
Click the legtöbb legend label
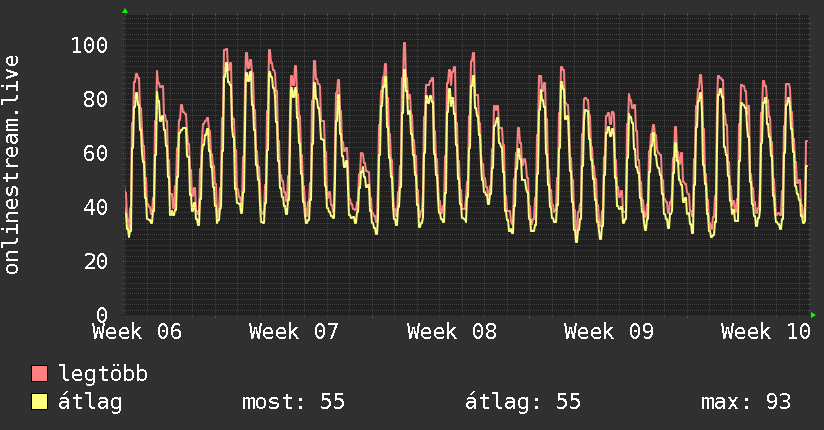click(103, 374)
